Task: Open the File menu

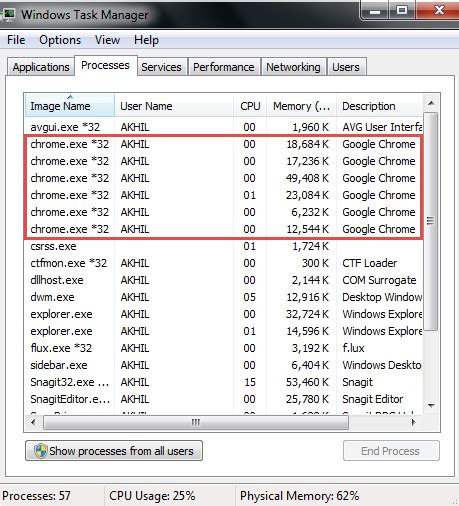Action: (x=16, y=40)
